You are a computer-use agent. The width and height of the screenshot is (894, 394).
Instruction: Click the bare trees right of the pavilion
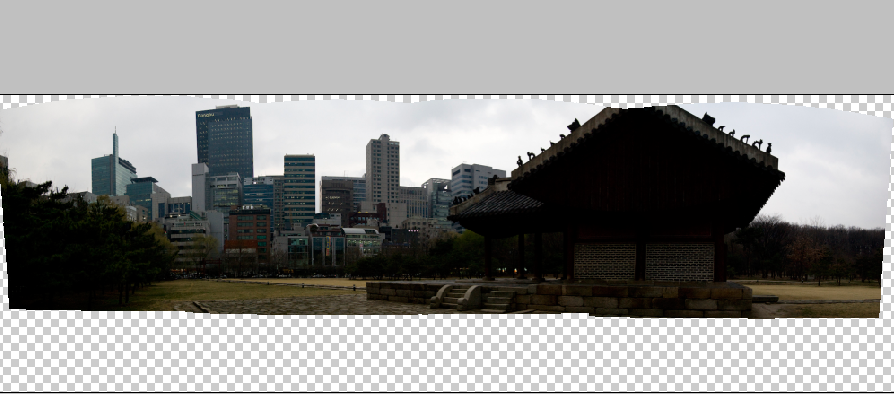pos(807,249)
